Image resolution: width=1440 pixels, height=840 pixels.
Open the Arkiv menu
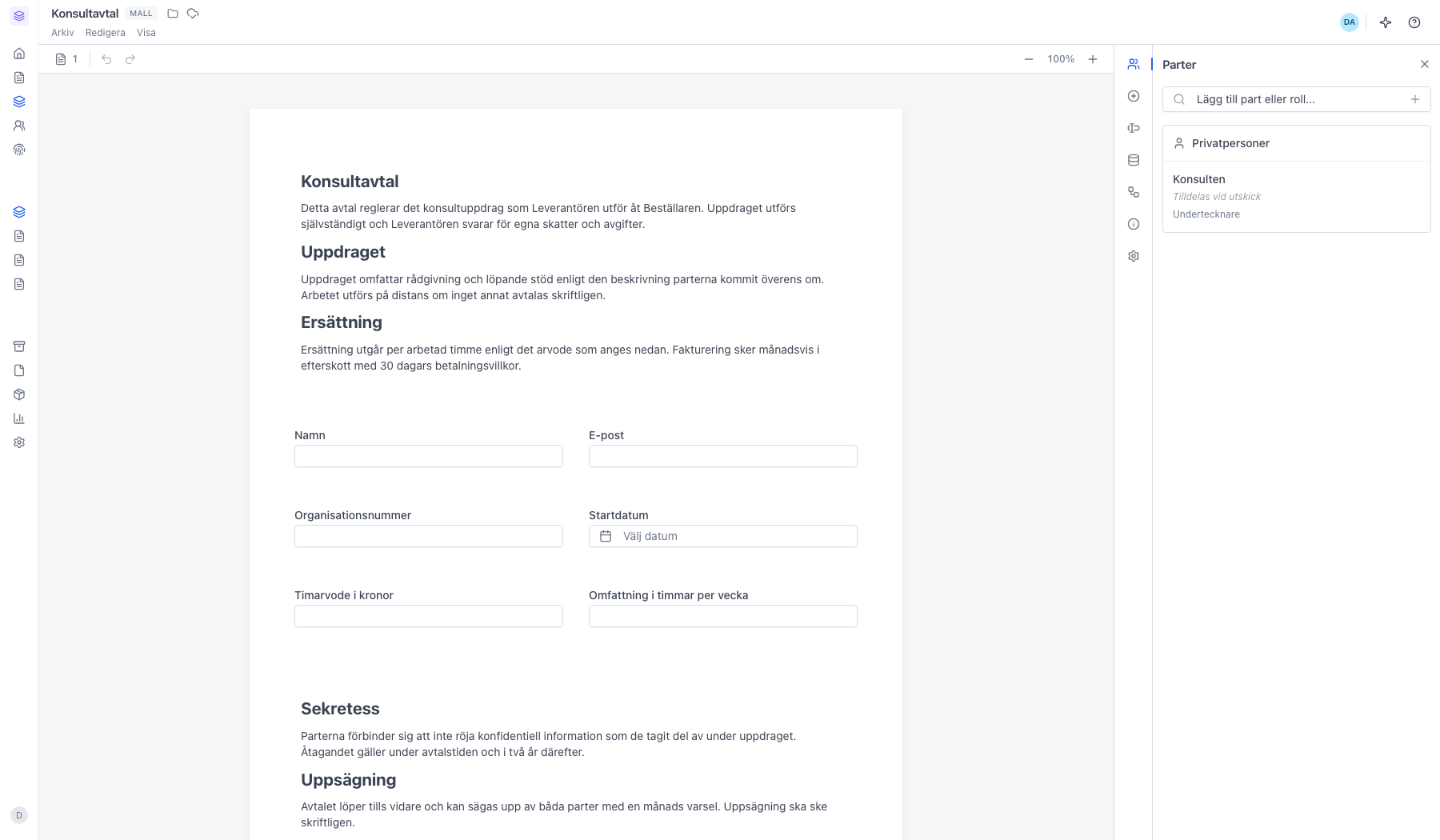[x=62, y=33]
